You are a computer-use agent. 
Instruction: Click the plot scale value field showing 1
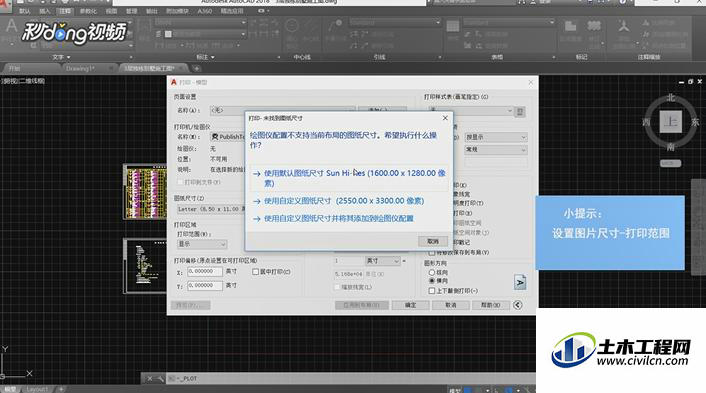tap(348, 261)
